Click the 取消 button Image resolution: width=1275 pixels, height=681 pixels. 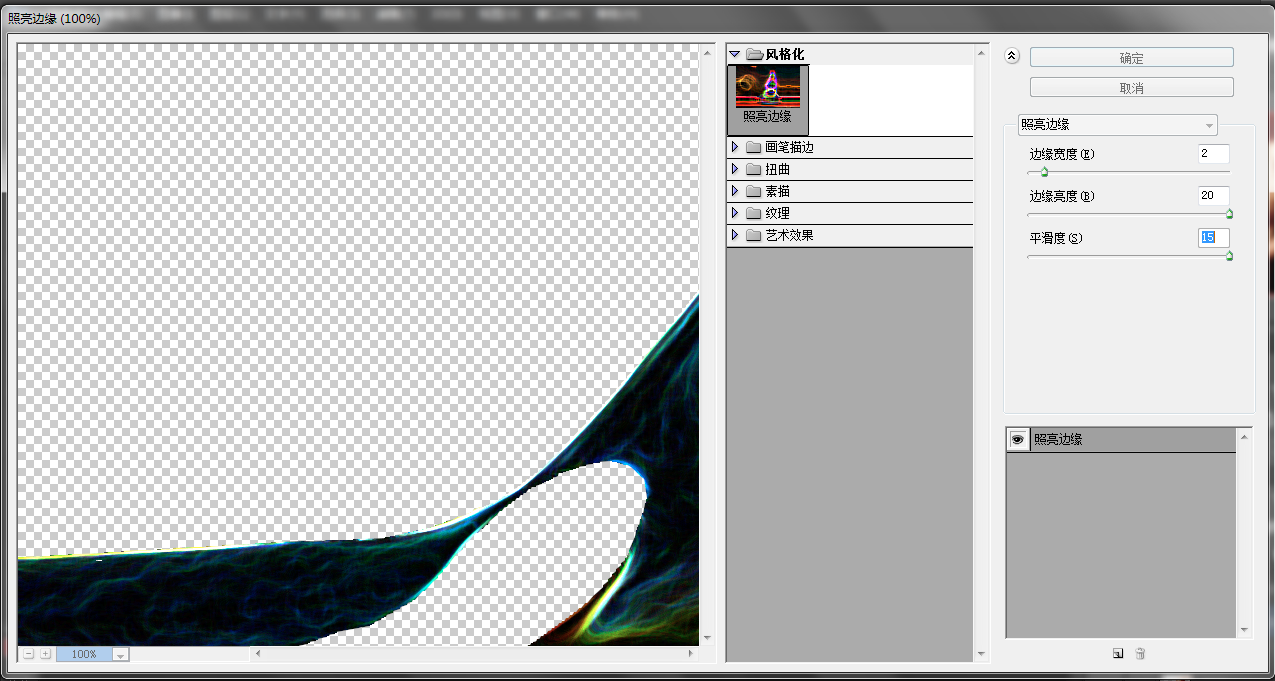(1131, 88)
